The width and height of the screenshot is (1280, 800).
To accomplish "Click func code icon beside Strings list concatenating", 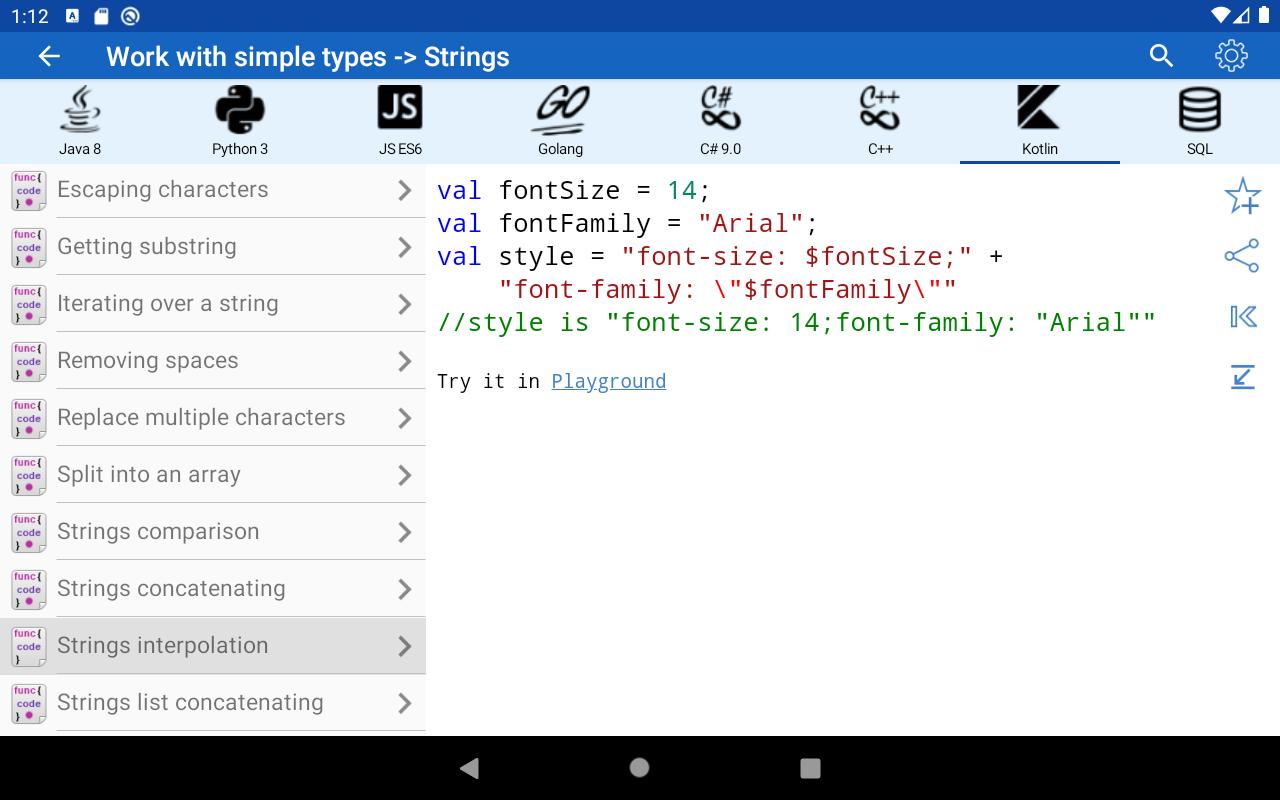I will 29,703.
